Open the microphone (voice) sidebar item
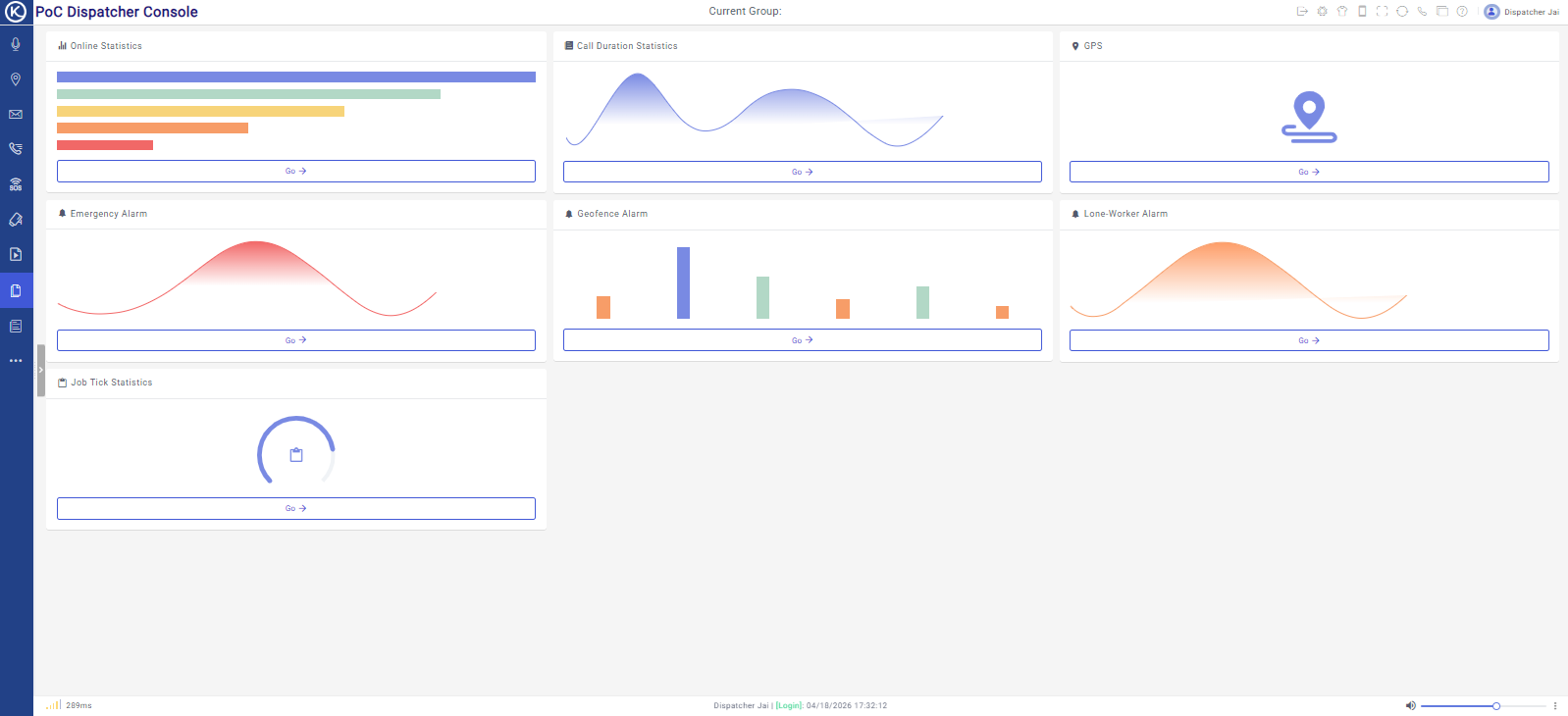 (x=16, y=44)
